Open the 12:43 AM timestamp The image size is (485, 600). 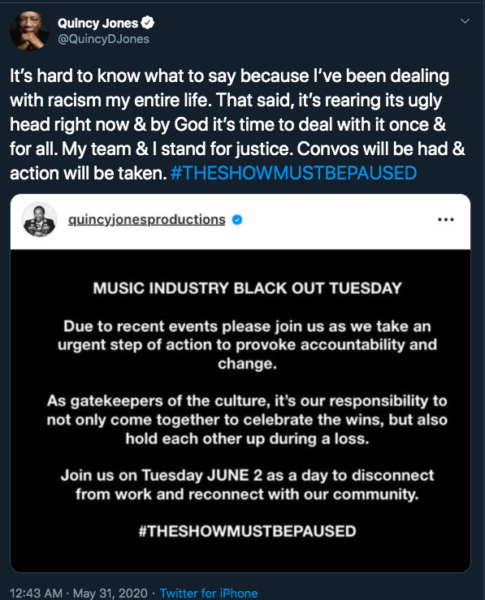click(x=36, y=593)
